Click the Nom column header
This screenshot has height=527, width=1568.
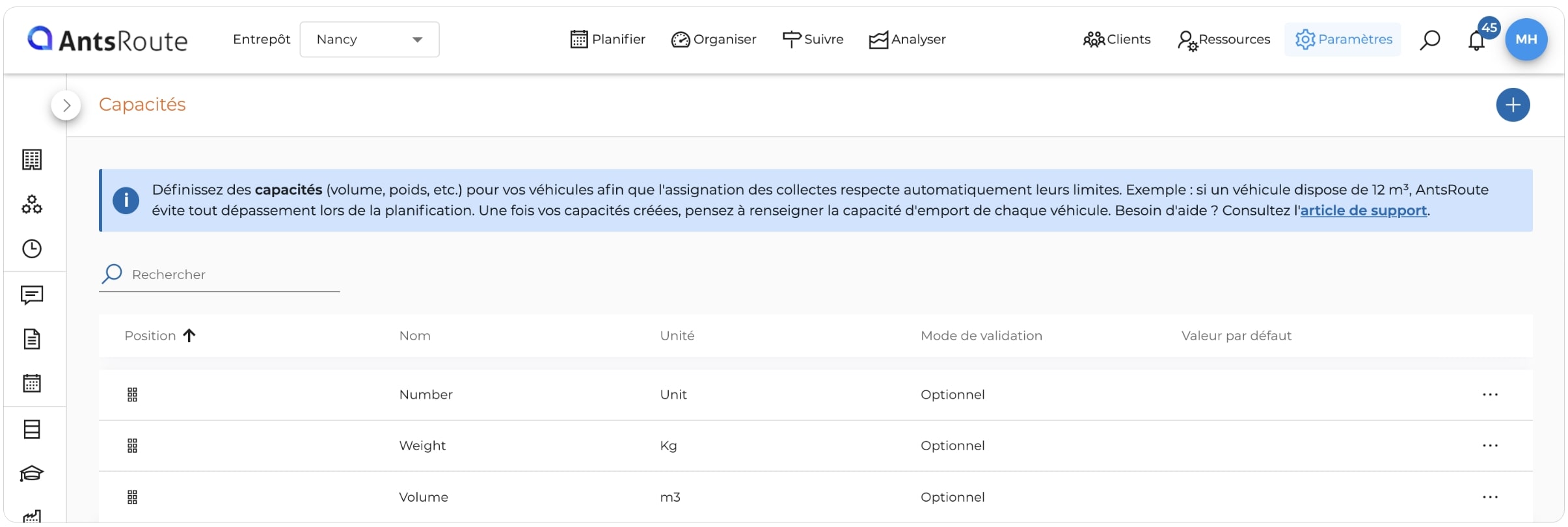[415, 336]
